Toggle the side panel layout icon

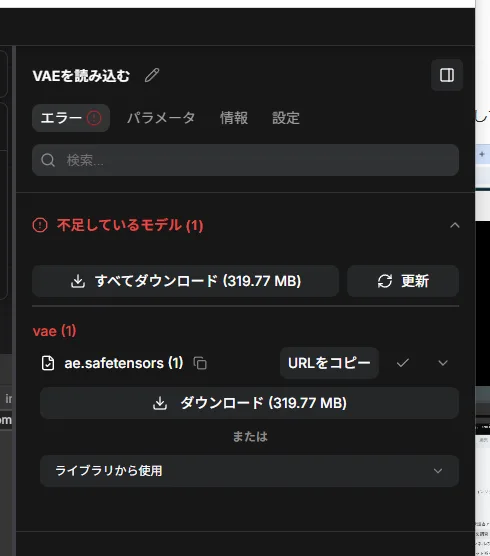(x=447, y=75)
